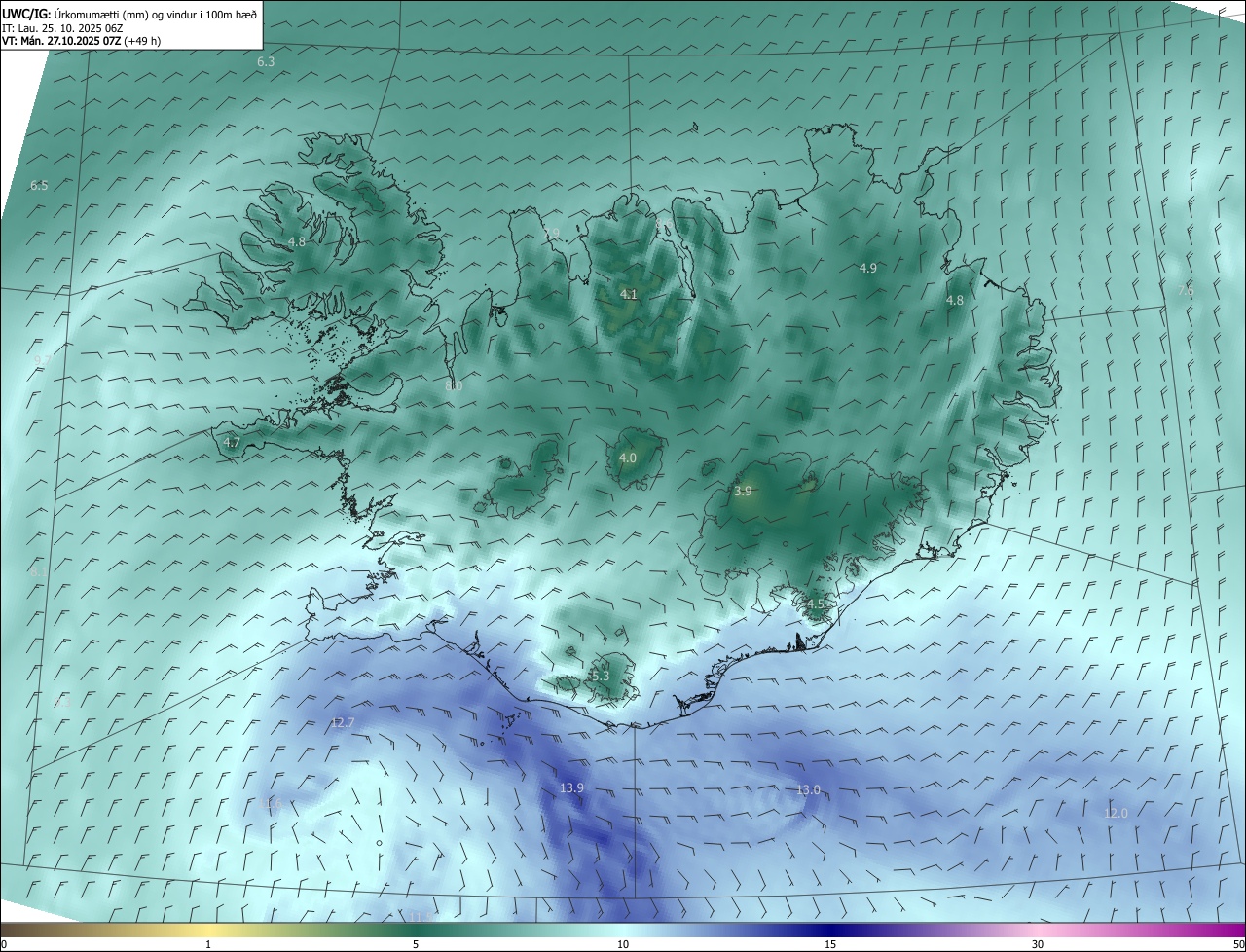Click the color scale tick labeled 0

[x=4, y=944]
